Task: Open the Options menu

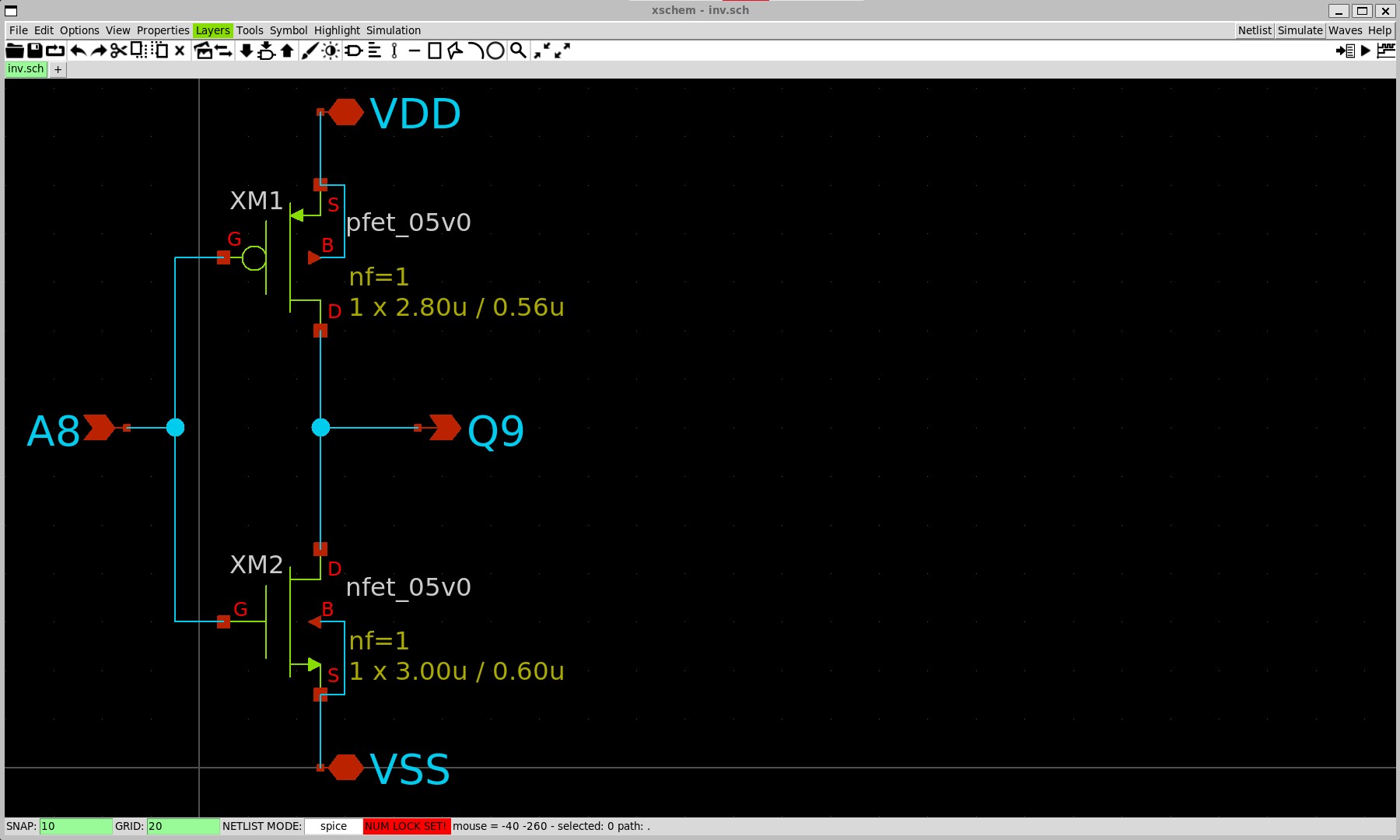Action: point(79,30)
